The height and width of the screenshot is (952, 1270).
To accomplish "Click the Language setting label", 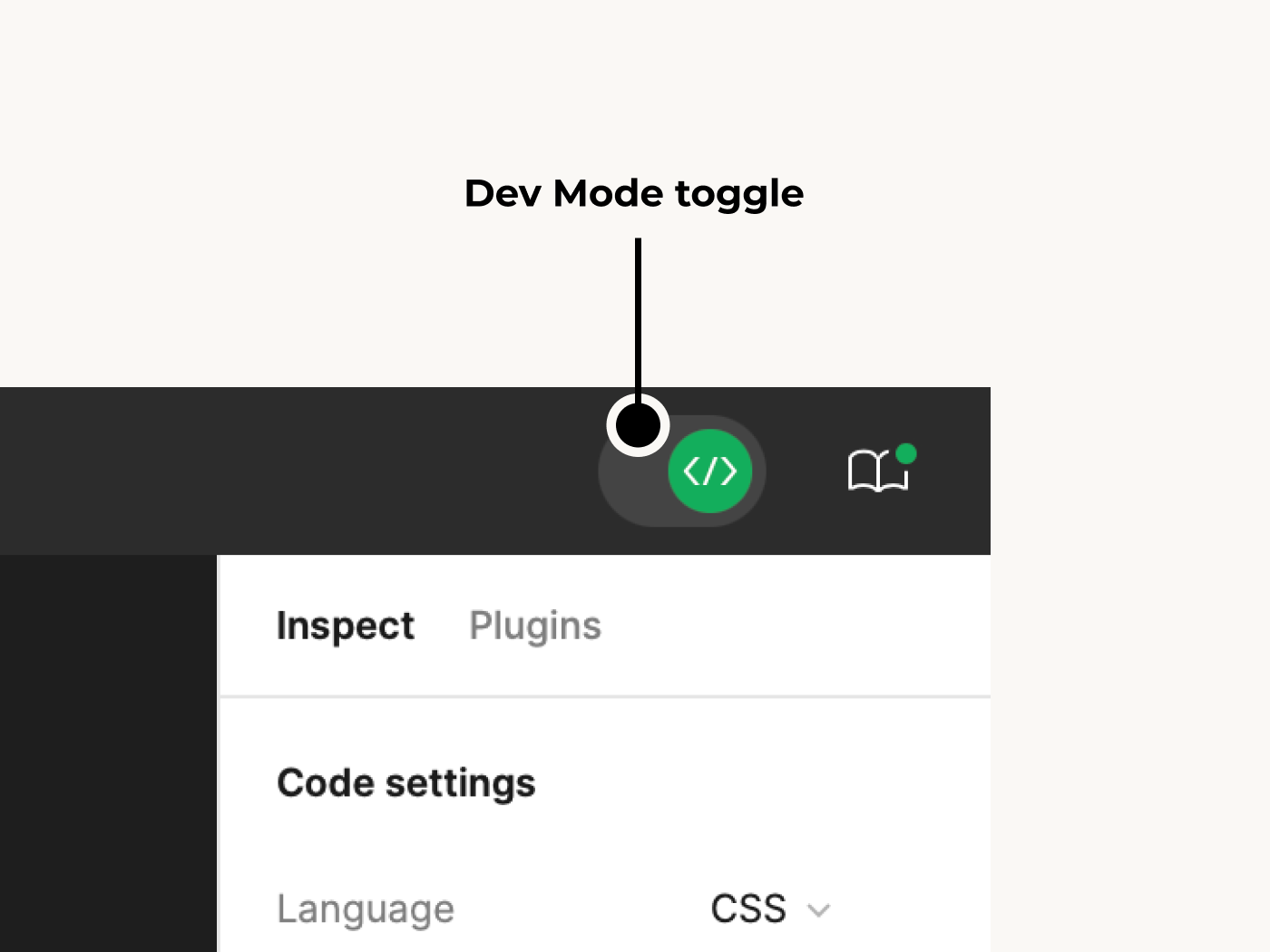I will 366,908.
